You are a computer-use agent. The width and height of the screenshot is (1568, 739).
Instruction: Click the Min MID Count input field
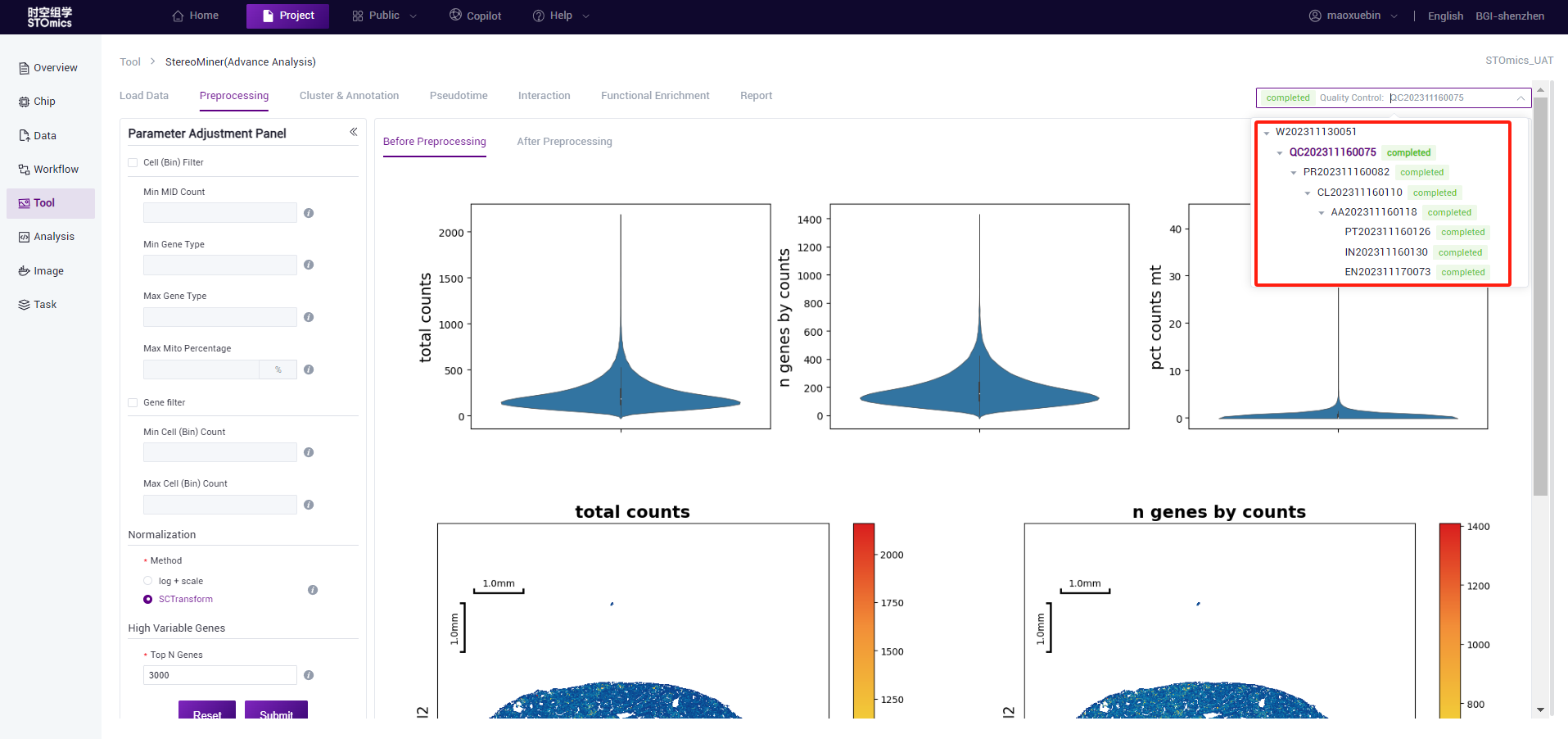pyautogui.click(x=219, y=213)
